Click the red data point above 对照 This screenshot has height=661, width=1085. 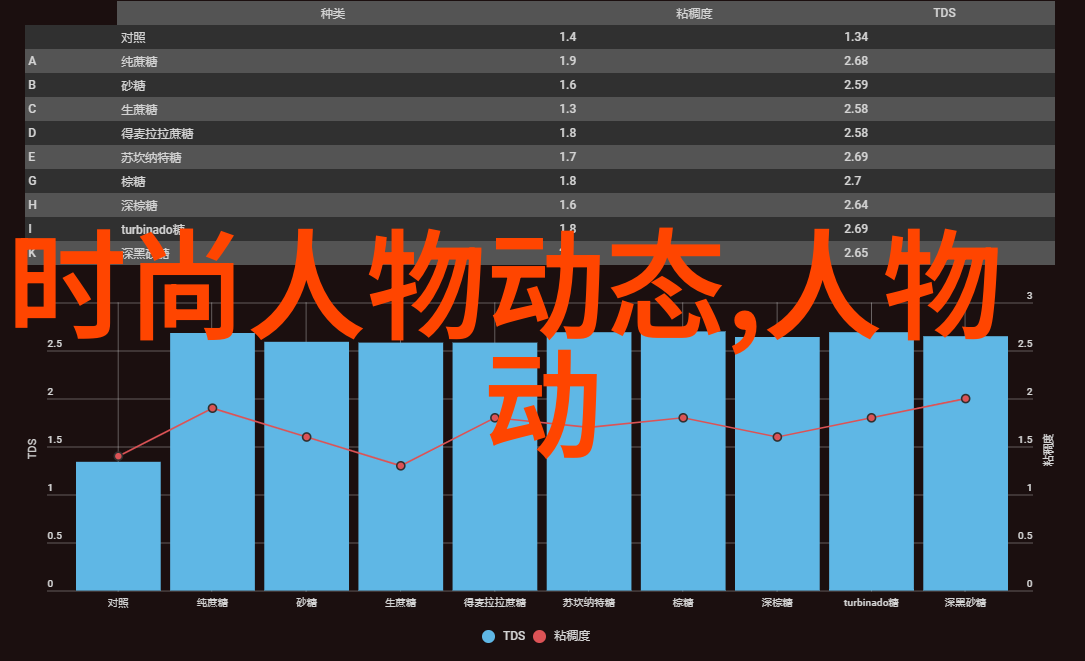(x=118, y=456)
